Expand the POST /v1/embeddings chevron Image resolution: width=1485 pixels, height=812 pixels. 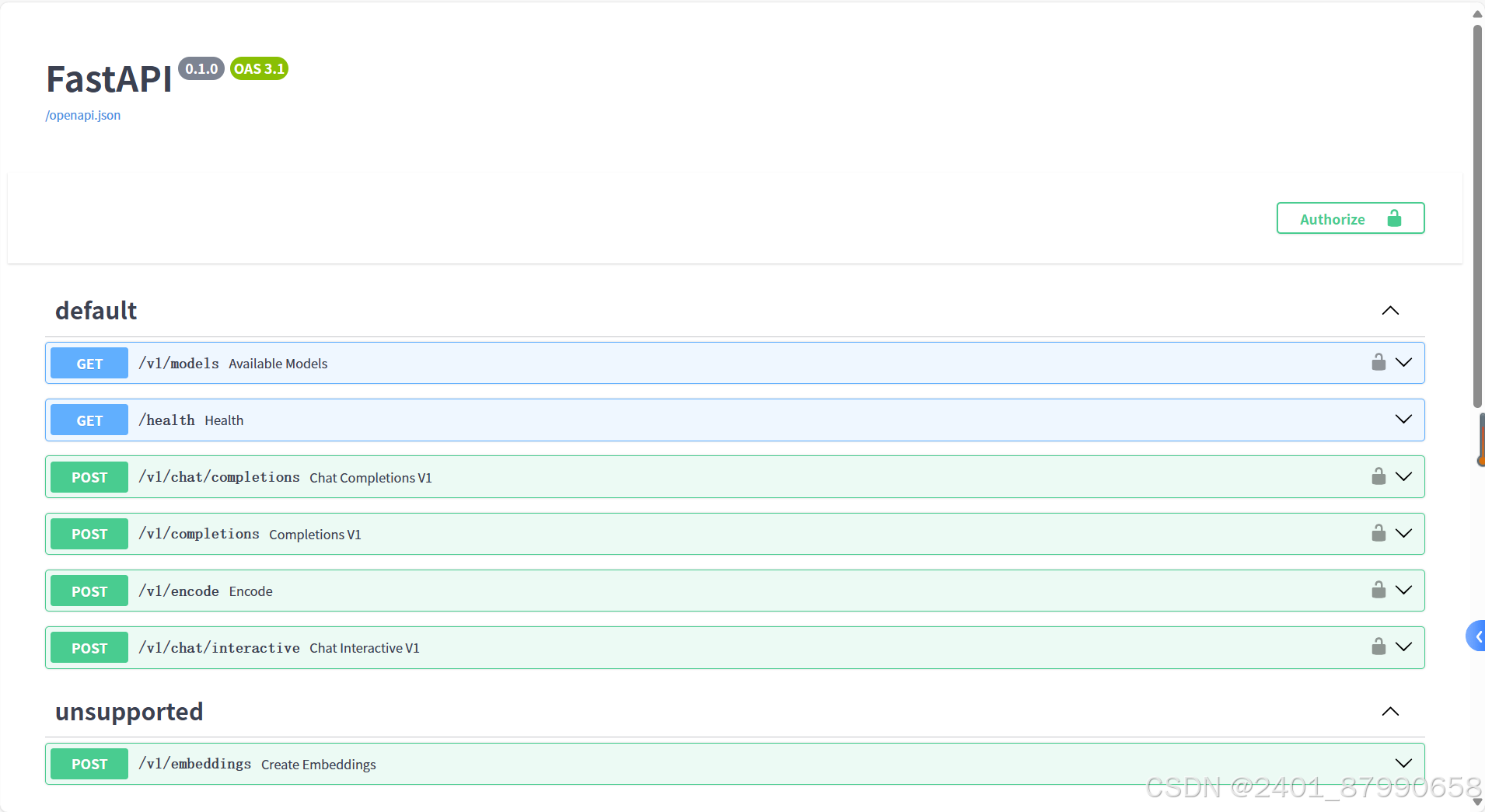click(x=1403, y=763)
